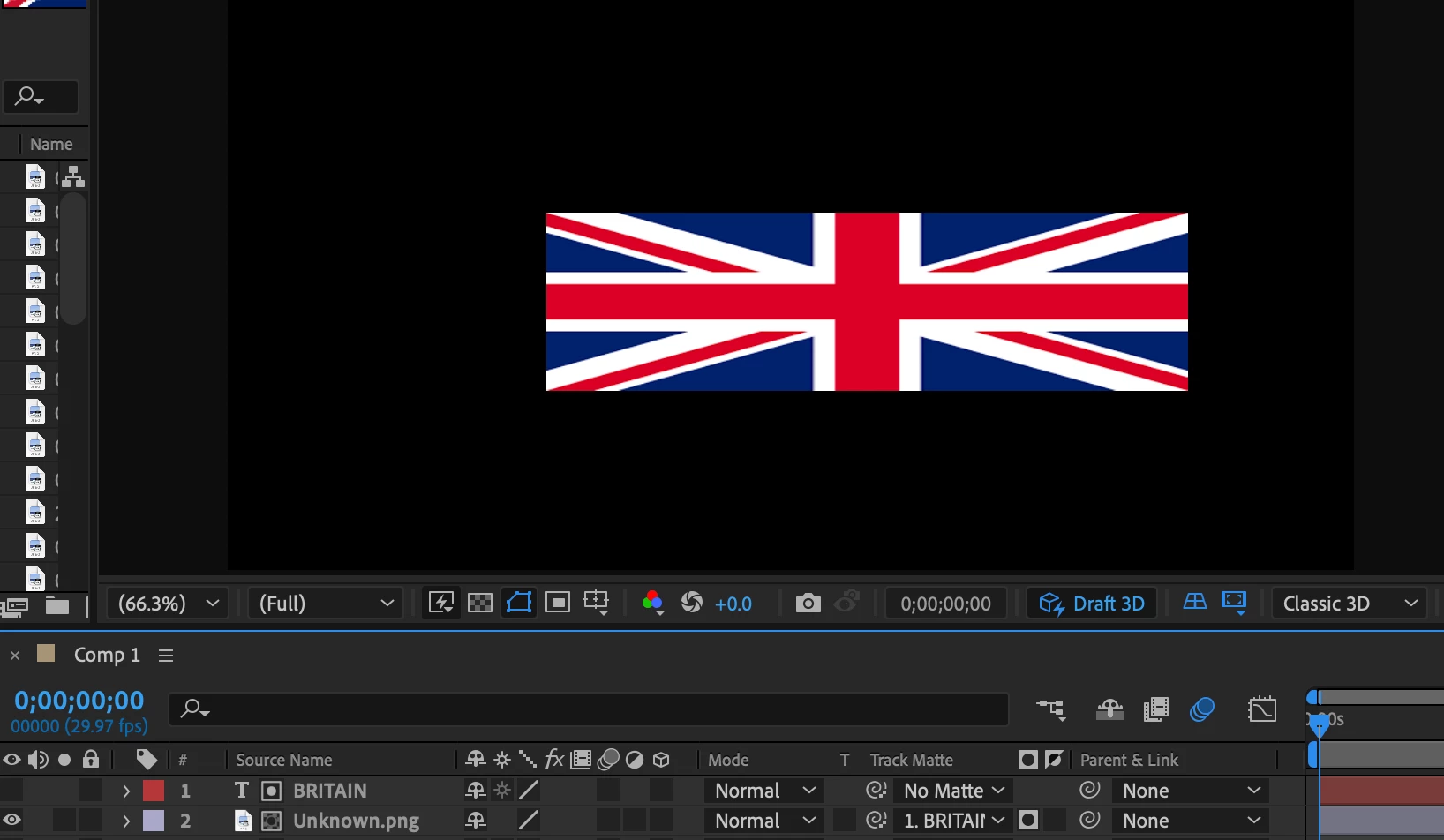Click the Mode column header
Viewport: 1444px width, 840px height.
(728, 760)
